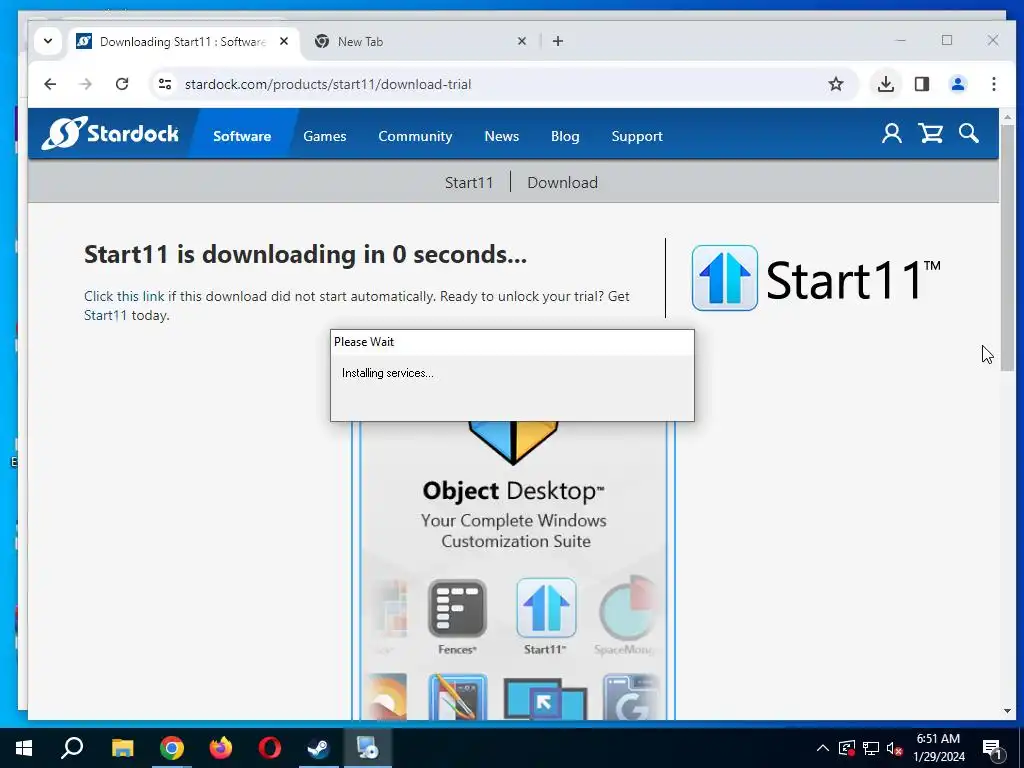Click the 'Installing services...' text

point(387,373)
